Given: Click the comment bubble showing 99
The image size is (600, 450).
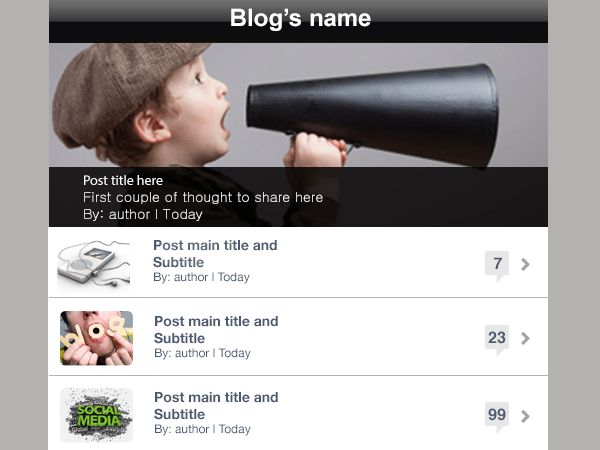Looking at the screenshot, I should click(497, 417).
